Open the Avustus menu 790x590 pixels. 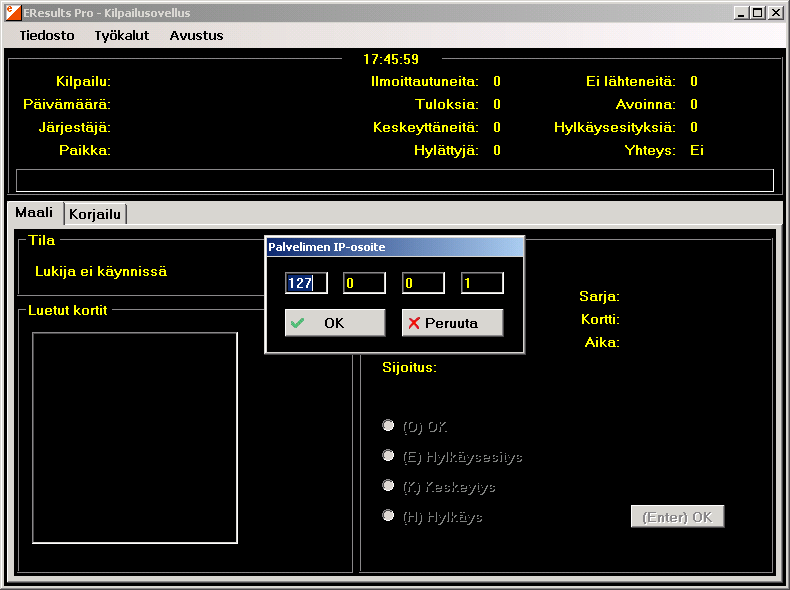[x=196, y=36]
